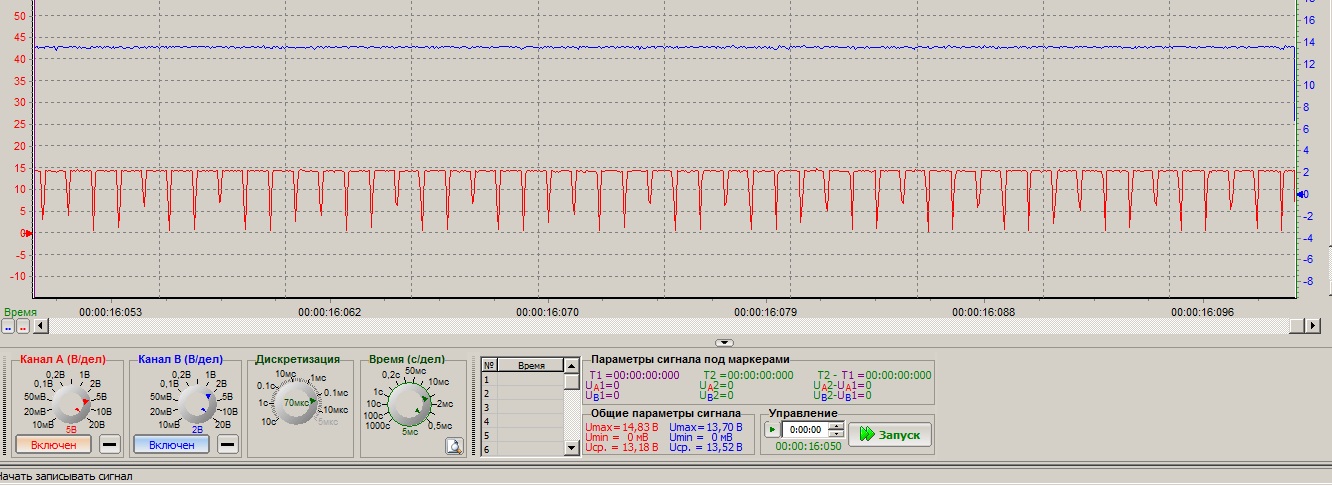This screenshot has width=1332, height=486.
Task: Click the blue zero-level marker on right axis
Action: click(x=1299, y=194)
